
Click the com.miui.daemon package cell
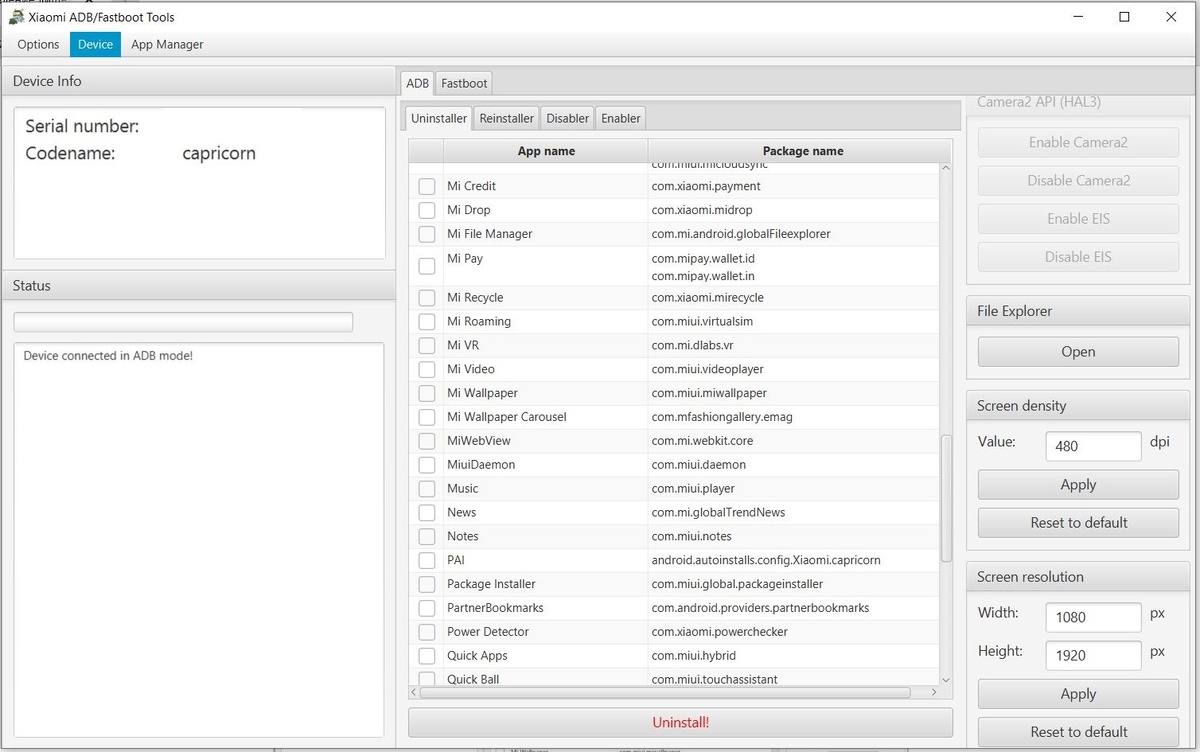795,465
